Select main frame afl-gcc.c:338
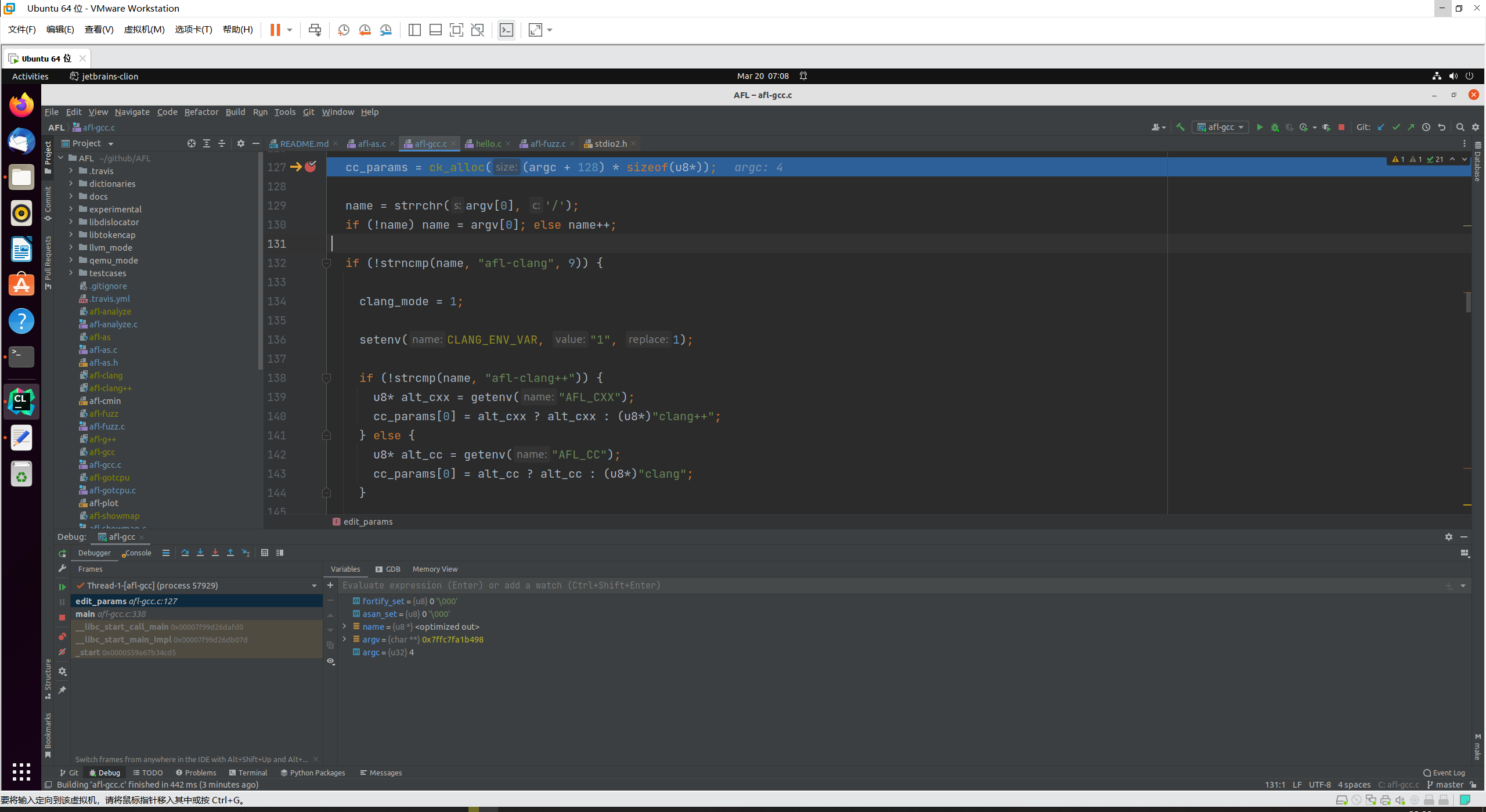Viewport: 1486px width, 812px height. pos(196,613)
